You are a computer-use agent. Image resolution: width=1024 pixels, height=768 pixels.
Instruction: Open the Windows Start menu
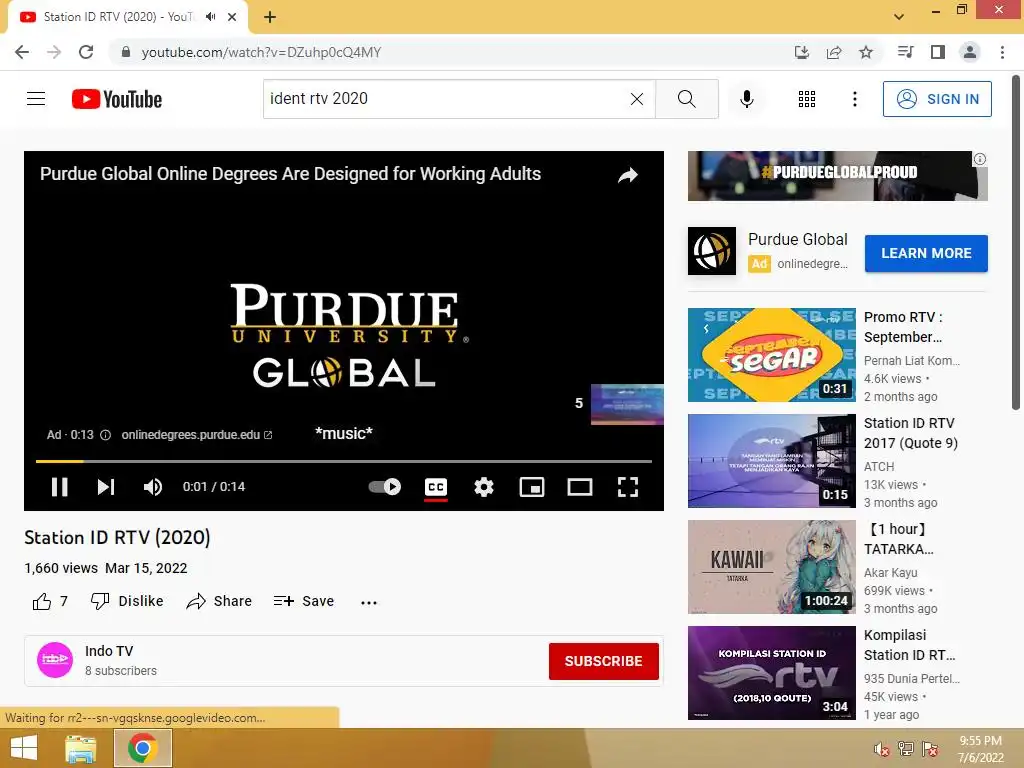pos(24,748)
